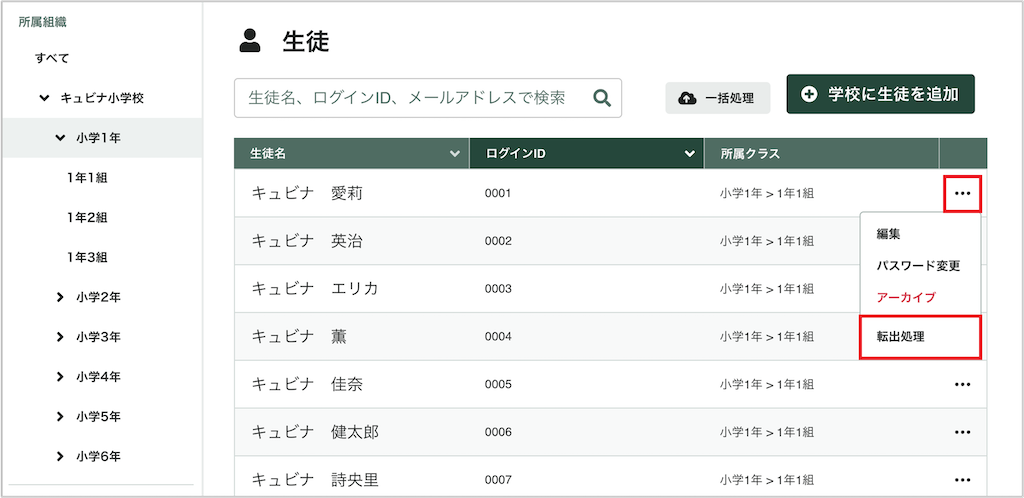Click the student name キュビナ 愛莉
The width and height of the screenshot is (1024, 498).
(x=306, y=194)
